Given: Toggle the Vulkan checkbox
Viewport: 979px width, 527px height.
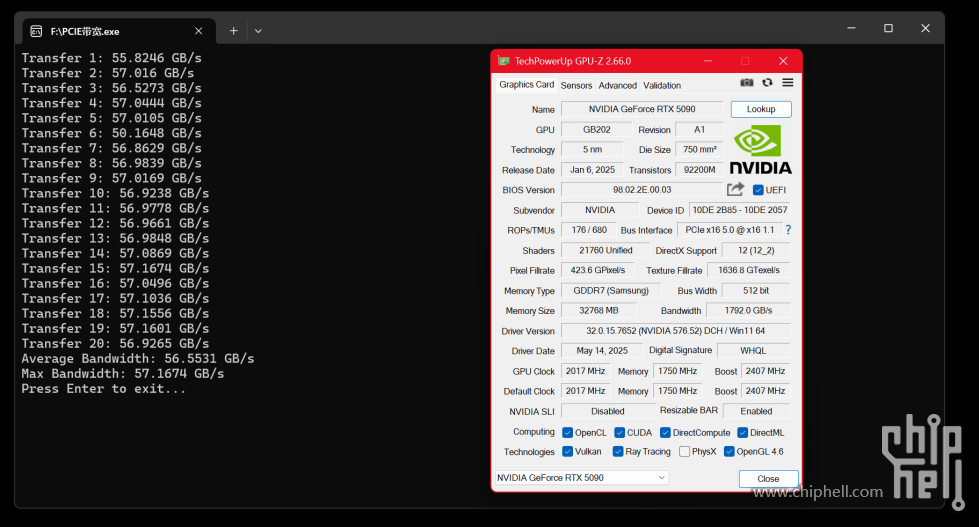Looking at the screenshot, I should [x=568, y=451].
